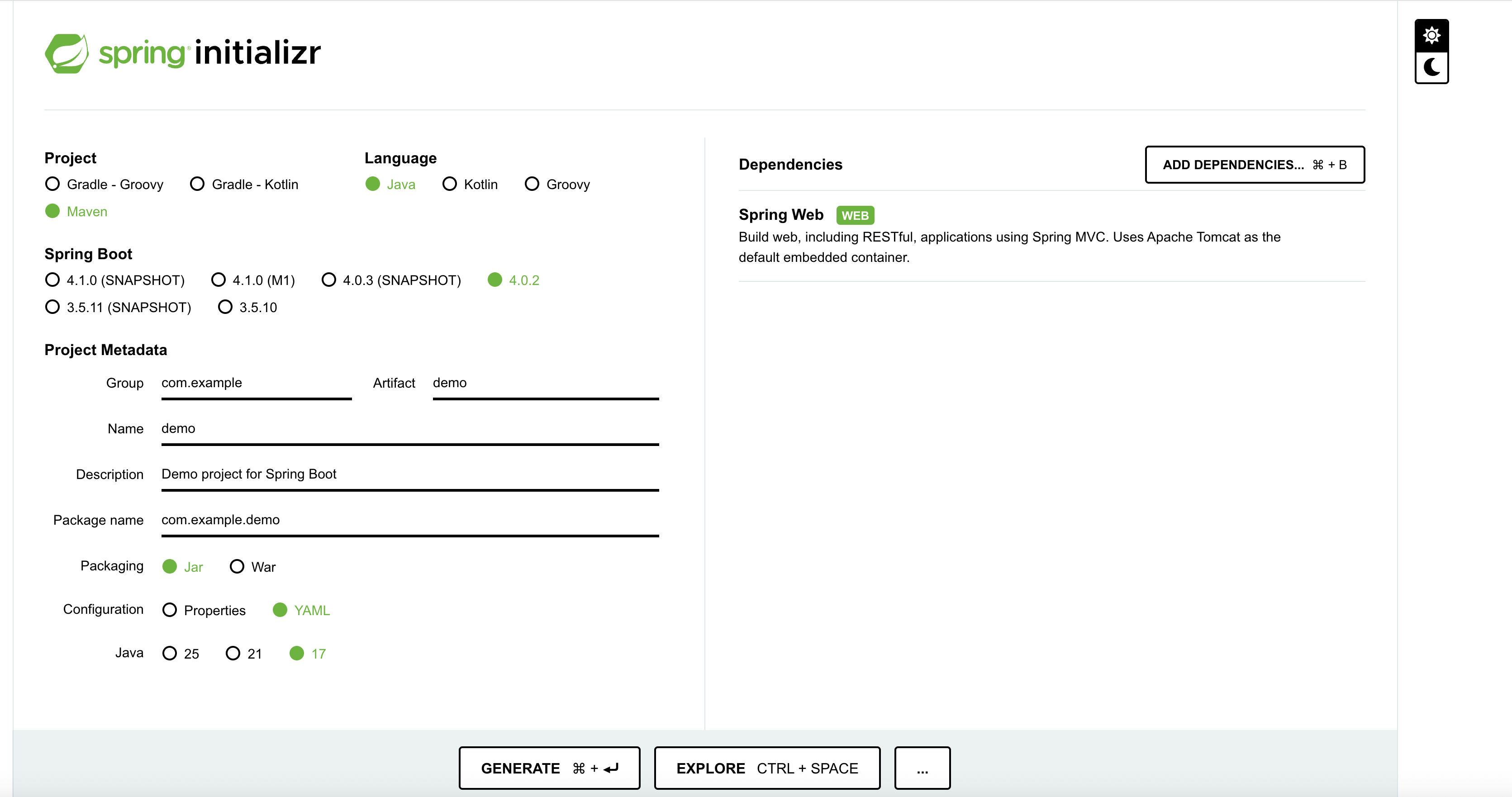Select Java version 25
Viewport: 1512px width, 797px height.
[181, 653]
